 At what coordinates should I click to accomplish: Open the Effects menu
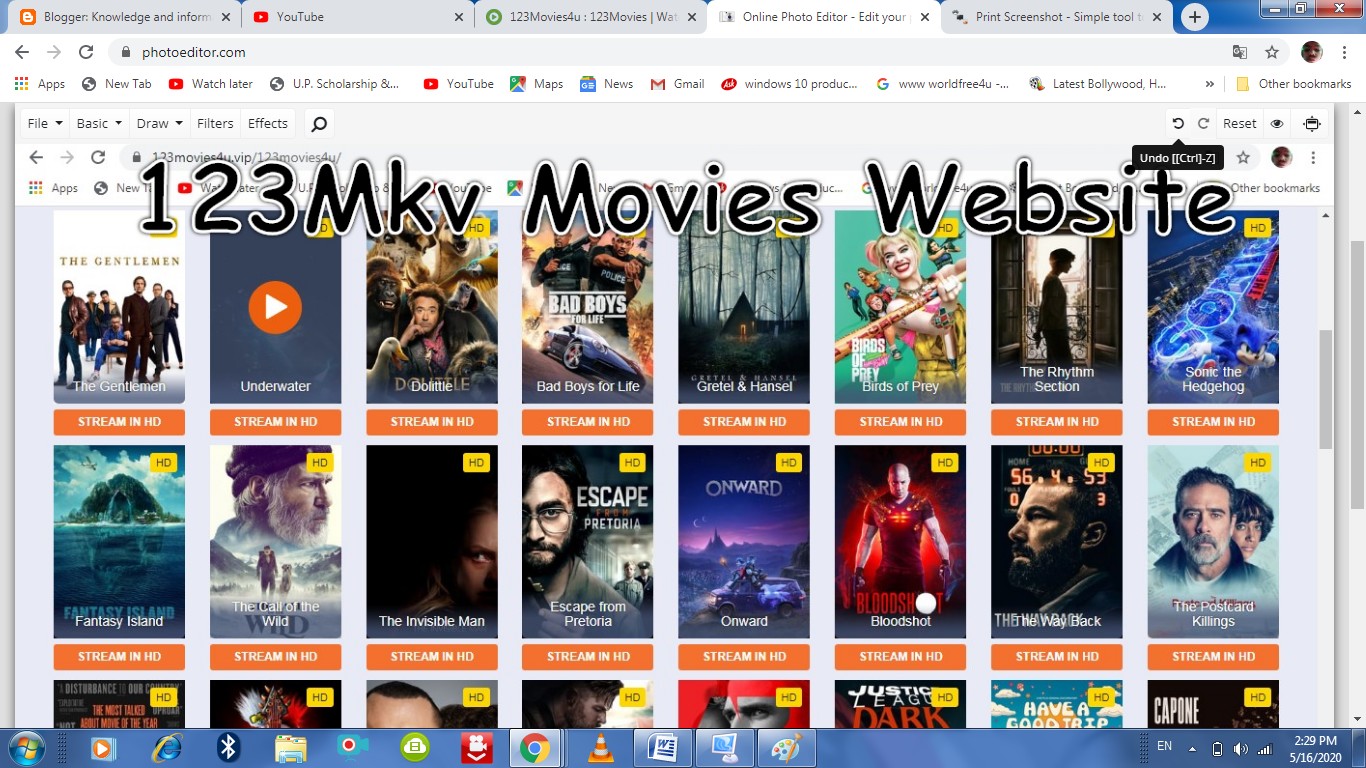[268, 123]
